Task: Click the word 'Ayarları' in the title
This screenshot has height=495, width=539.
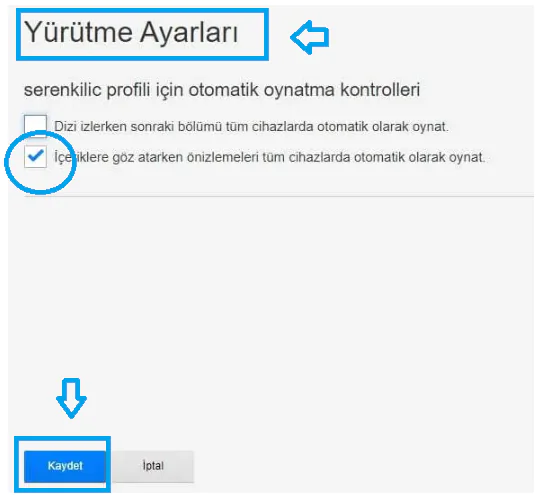Action: tap(189, 33)
